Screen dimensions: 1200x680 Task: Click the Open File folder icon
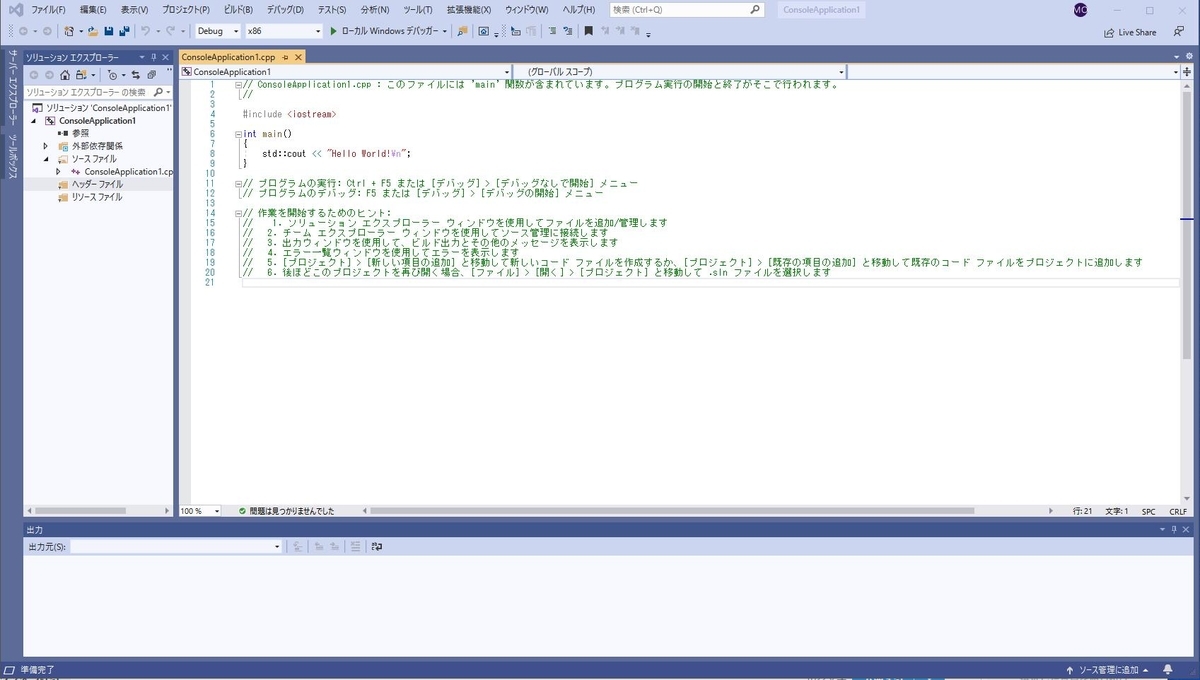(94, 31)
